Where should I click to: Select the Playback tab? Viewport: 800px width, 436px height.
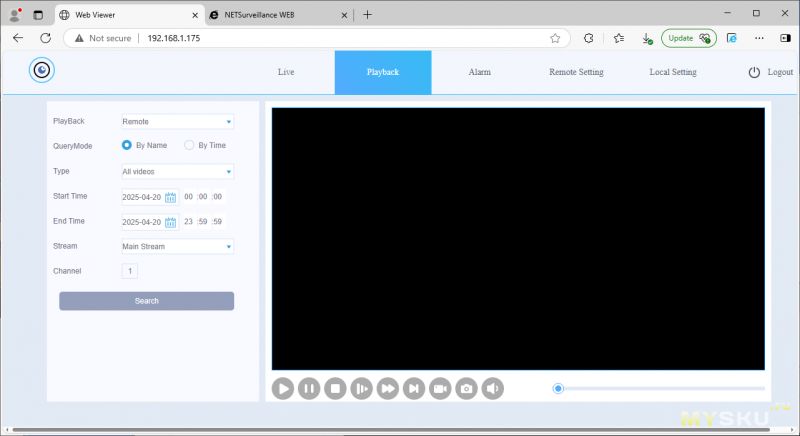click(x=383, y=72)
